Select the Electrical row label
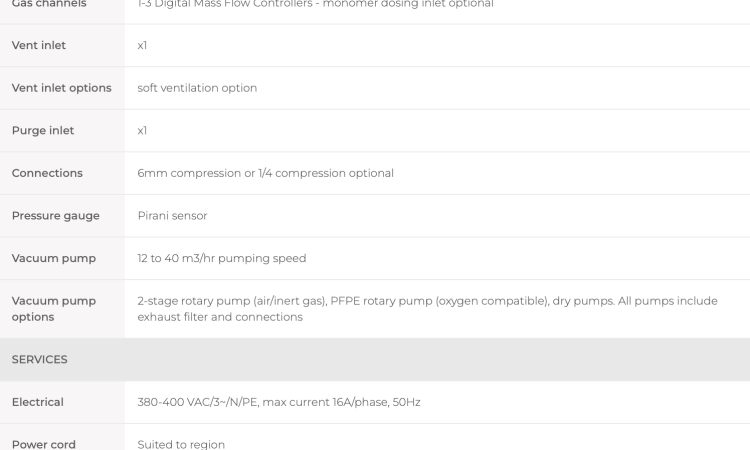This screenshot has width=750, height=450. (37, 402)
